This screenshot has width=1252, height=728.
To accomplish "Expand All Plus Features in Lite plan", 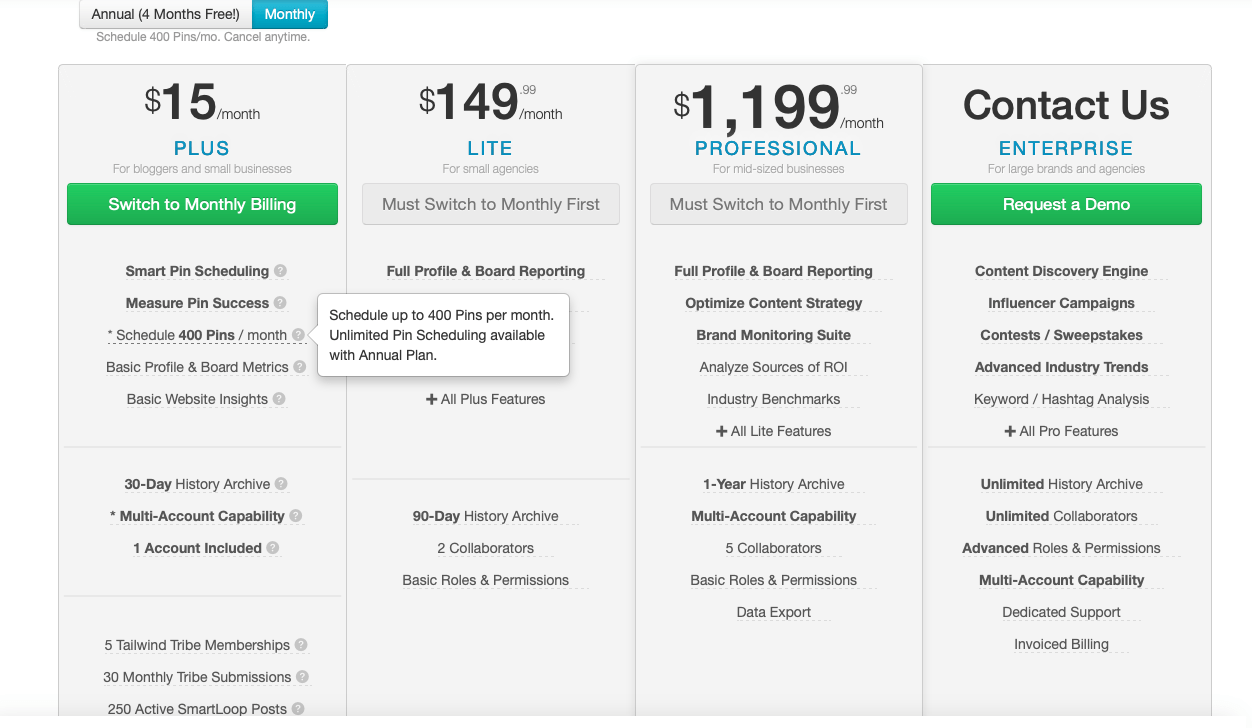I will point(486,399).
